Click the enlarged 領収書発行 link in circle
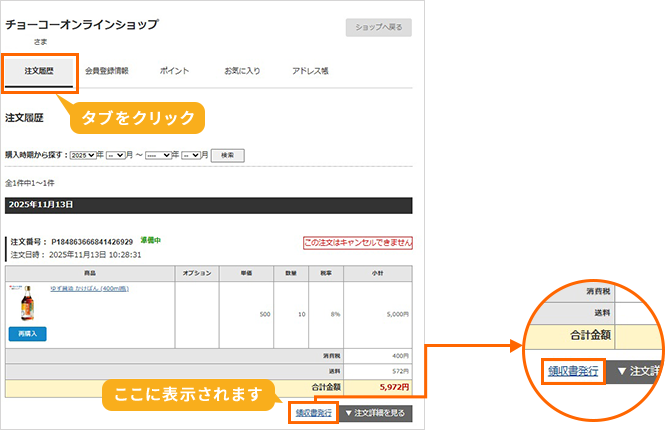665x430 pixels. click(572, 371)
